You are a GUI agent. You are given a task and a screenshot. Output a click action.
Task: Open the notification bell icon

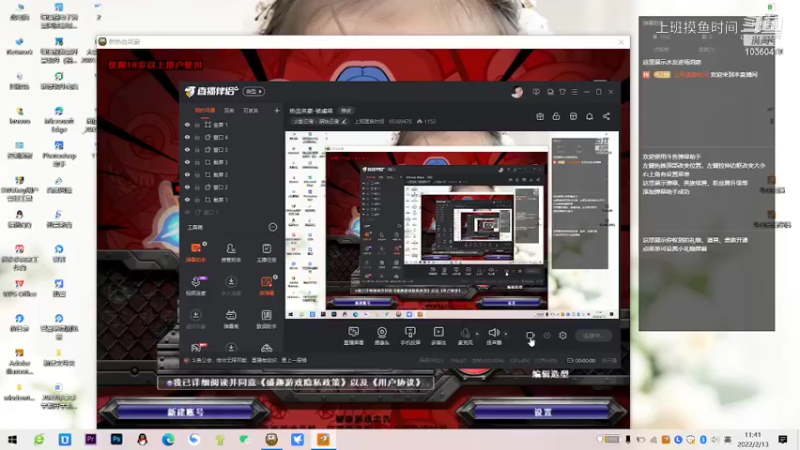589,116
